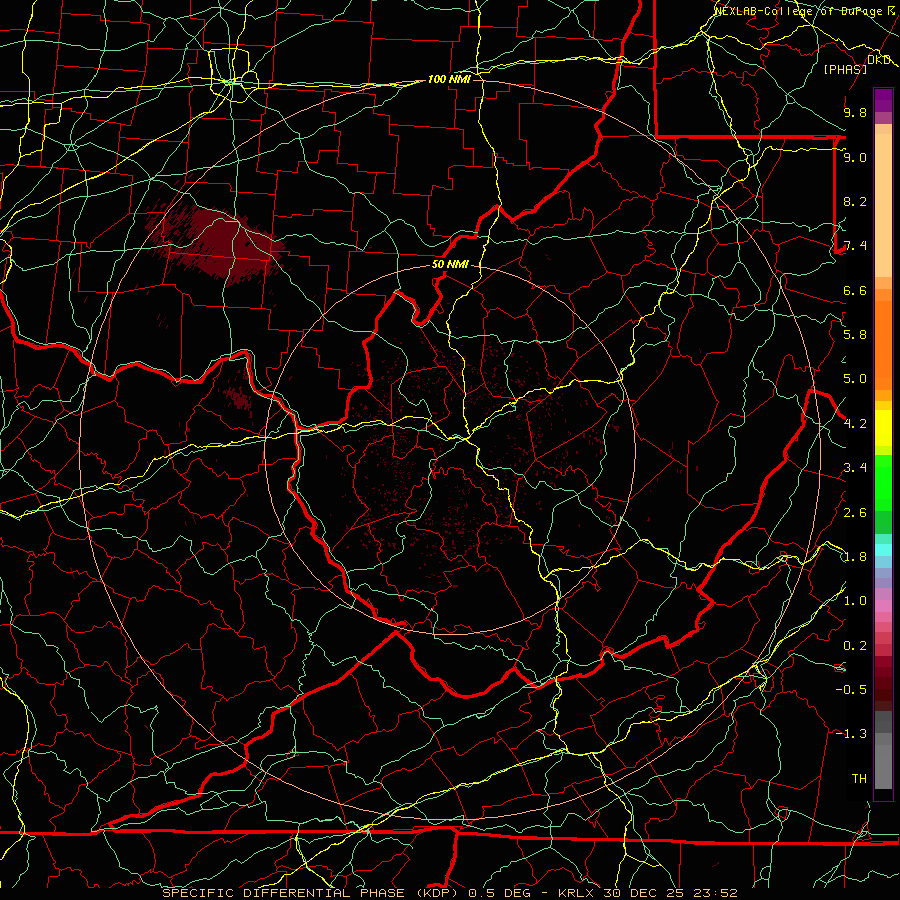Click the "100 NMI" range ring label
Viewport: 900px width, 900px height.
click(449, 79)
